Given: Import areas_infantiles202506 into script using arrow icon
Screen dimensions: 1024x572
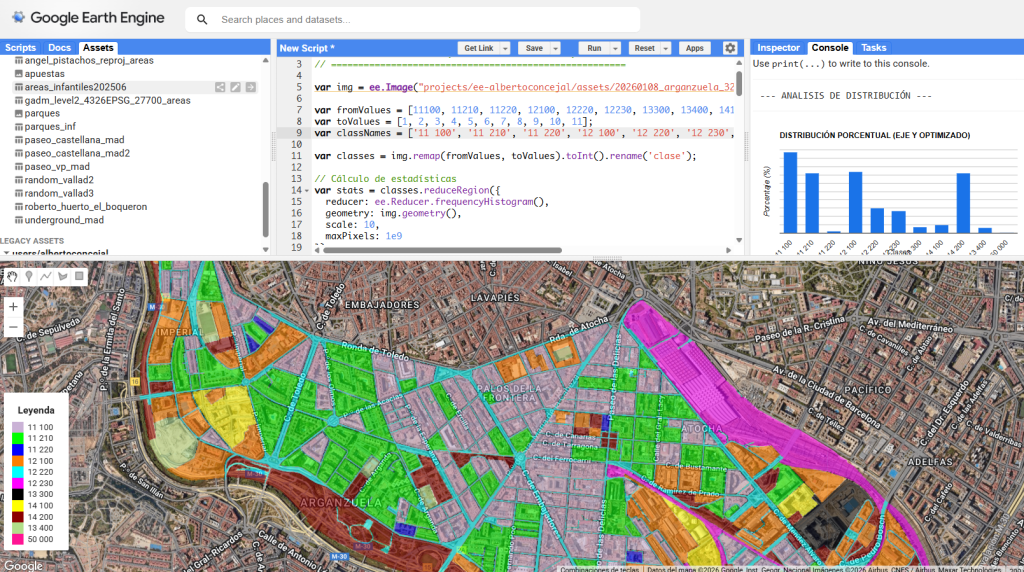Looking at the screenshot, I should [252, 87].
